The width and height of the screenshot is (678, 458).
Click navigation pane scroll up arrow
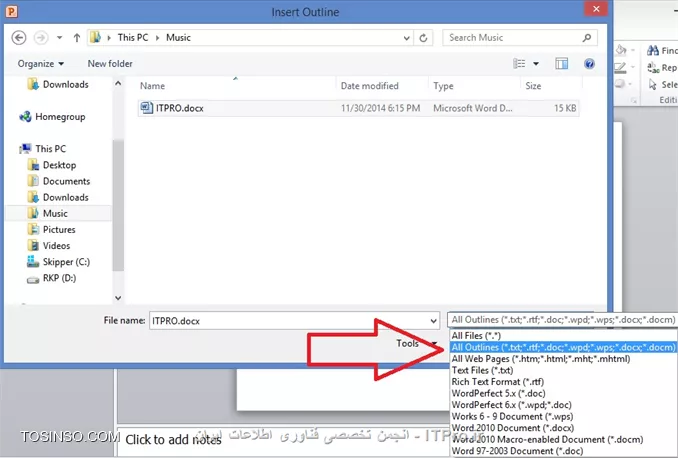point(118,83)
